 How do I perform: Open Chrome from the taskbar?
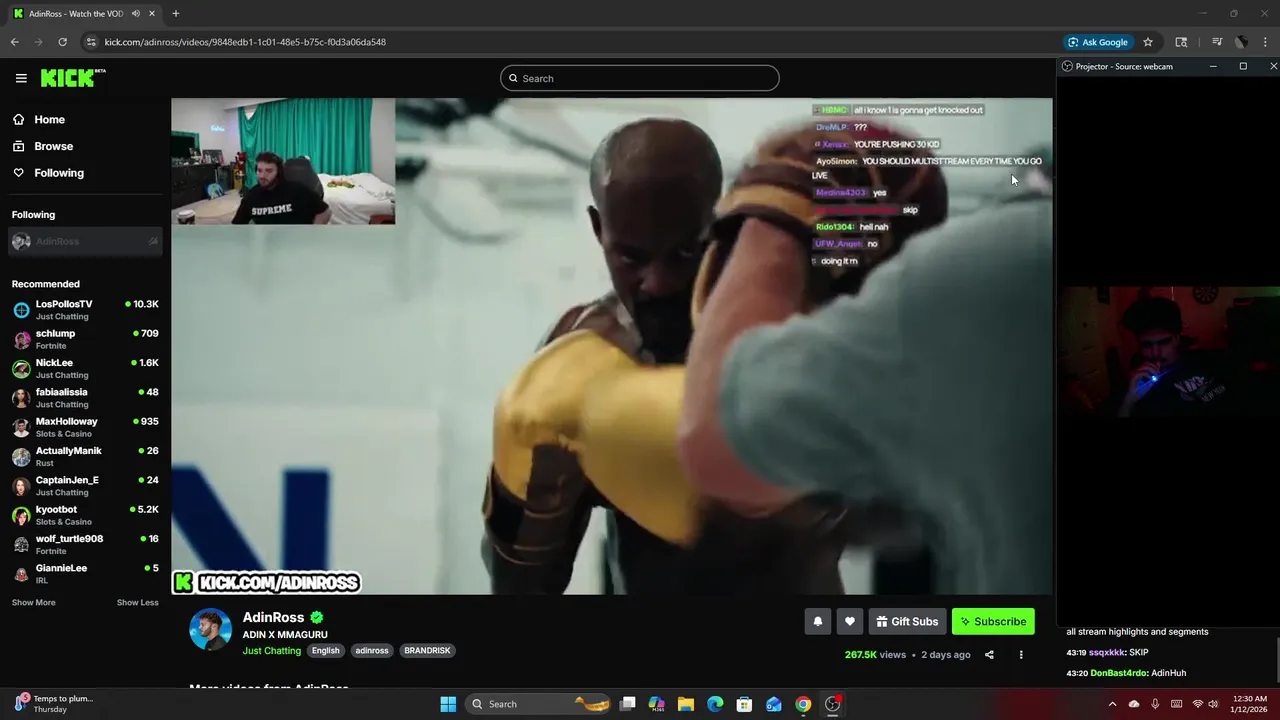click(x=803, y=704)
